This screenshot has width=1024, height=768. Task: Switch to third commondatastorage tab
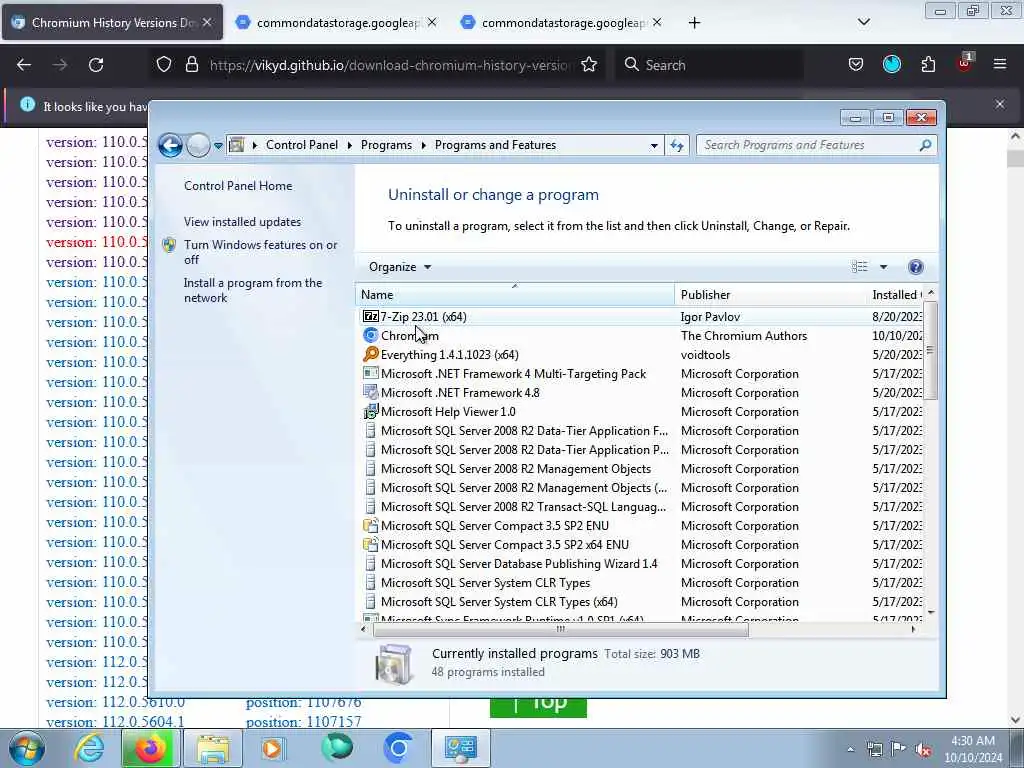pyautogui.click(x=562, y=23)
